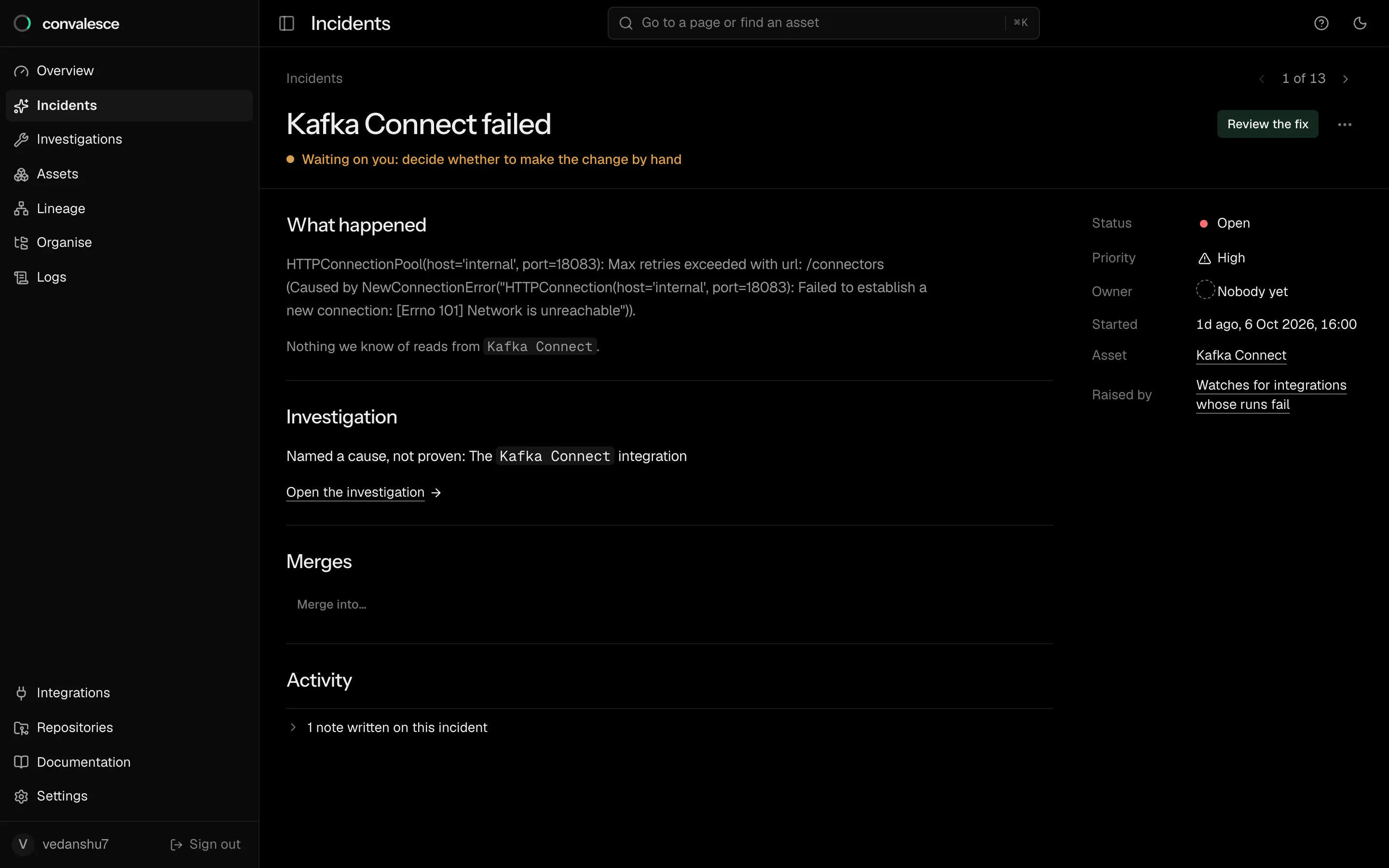Expand the 1 note written row

tap(669, 727)
